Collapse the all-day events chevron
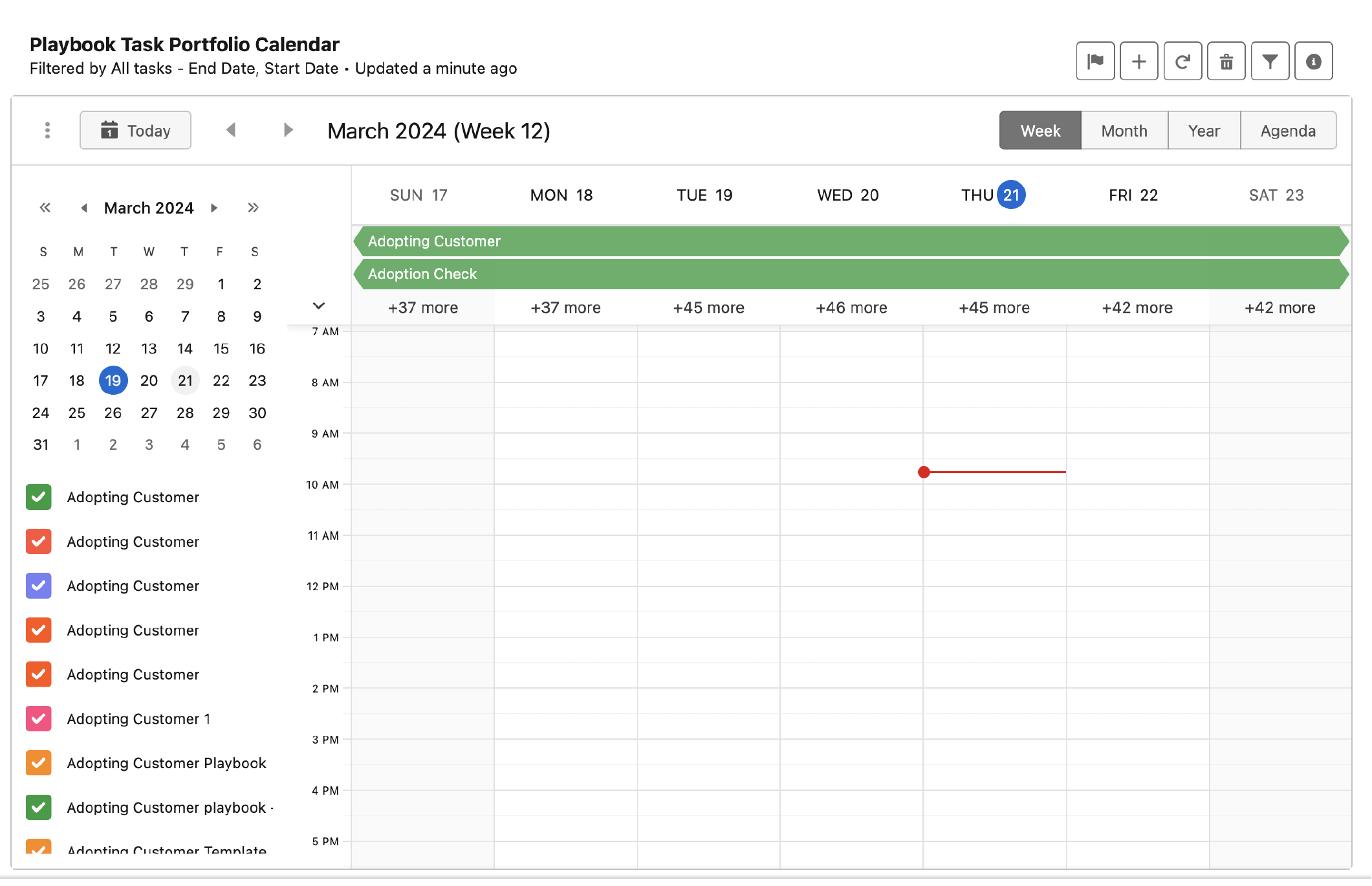 [318, 305]
